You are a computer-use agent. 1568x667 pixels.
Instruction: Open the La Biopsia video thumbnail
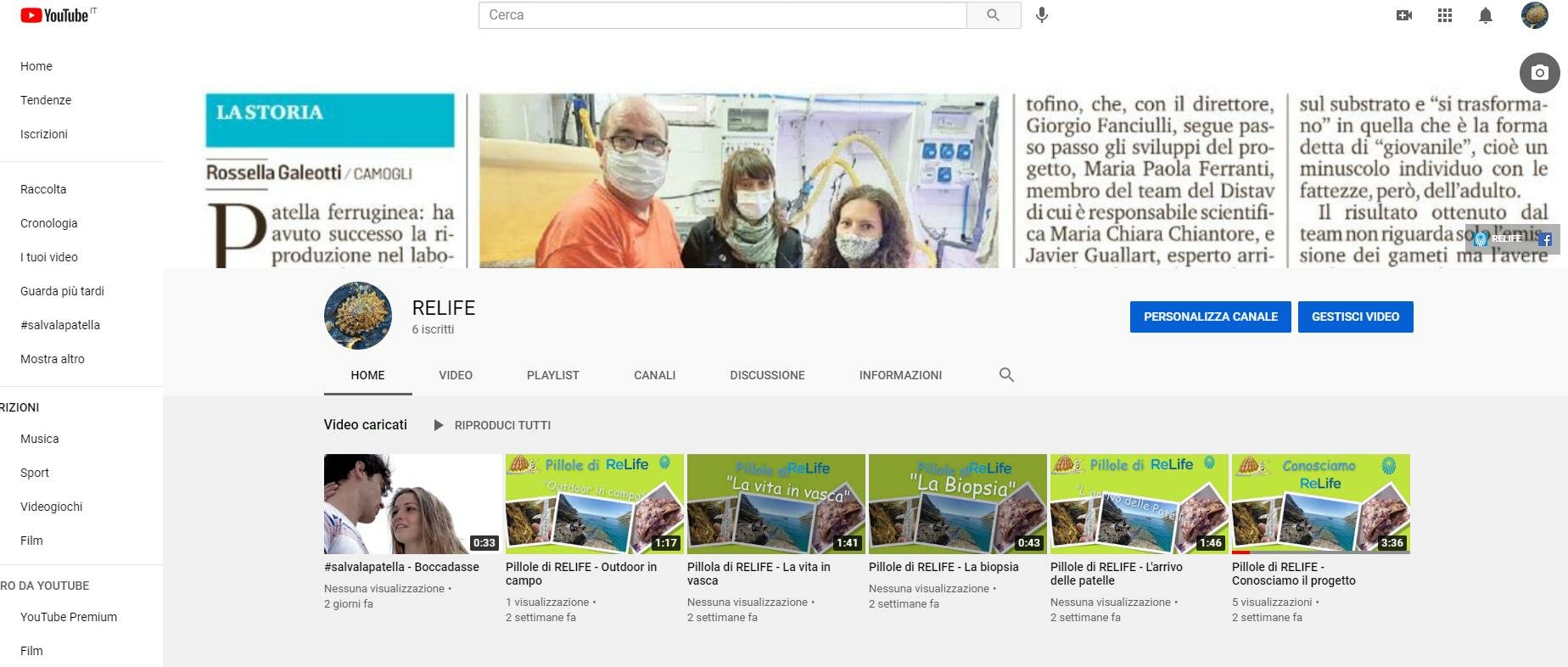(x=957, y=504)
